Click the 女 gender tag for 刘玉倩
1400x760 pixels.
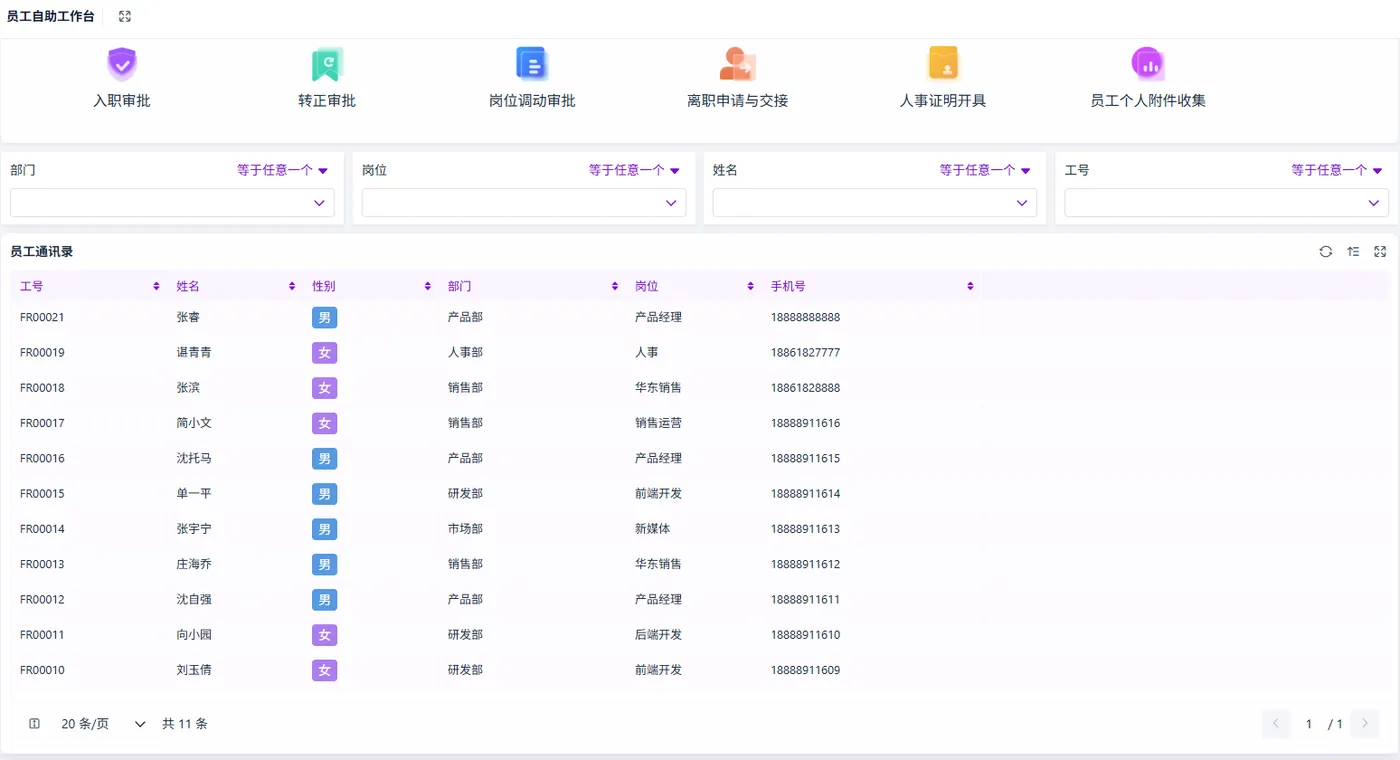coord(324,671)
